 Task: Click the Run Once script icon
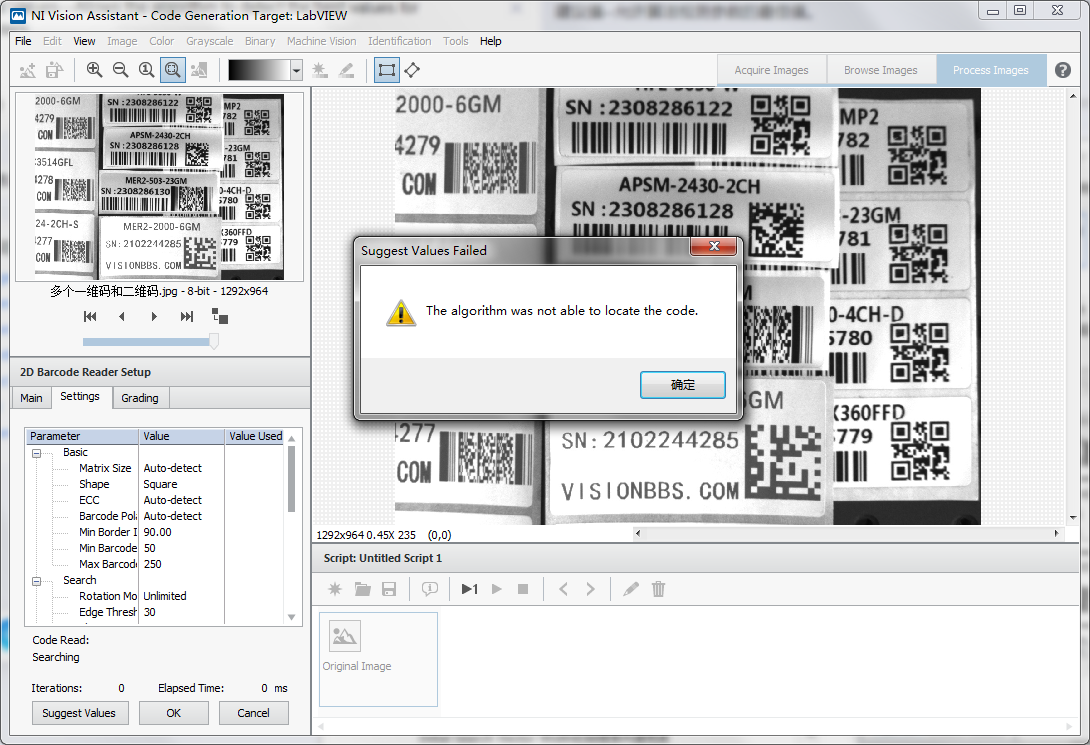[x=470, y=589]
